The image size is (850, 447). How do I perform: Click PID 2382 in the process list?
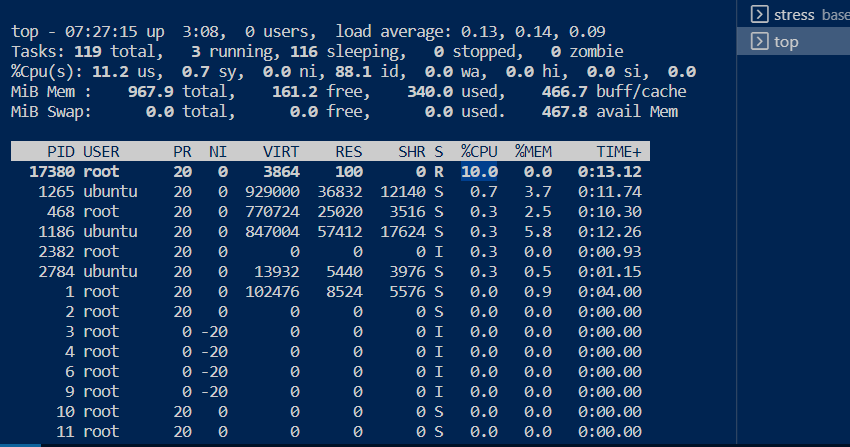click(56, 252)
